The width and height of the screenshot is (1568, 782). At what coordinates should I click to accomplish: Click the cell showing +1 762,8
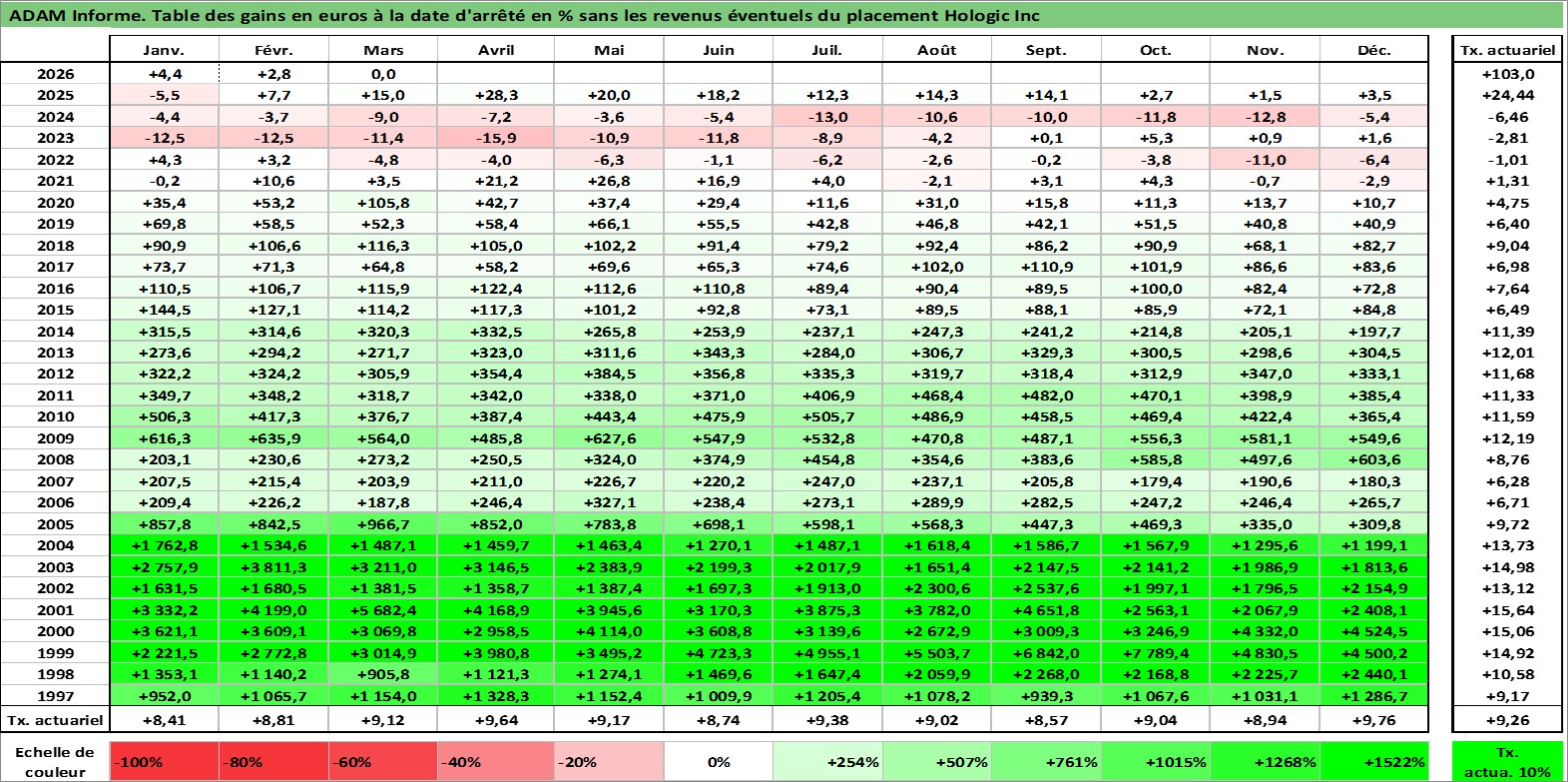(164, 545)
